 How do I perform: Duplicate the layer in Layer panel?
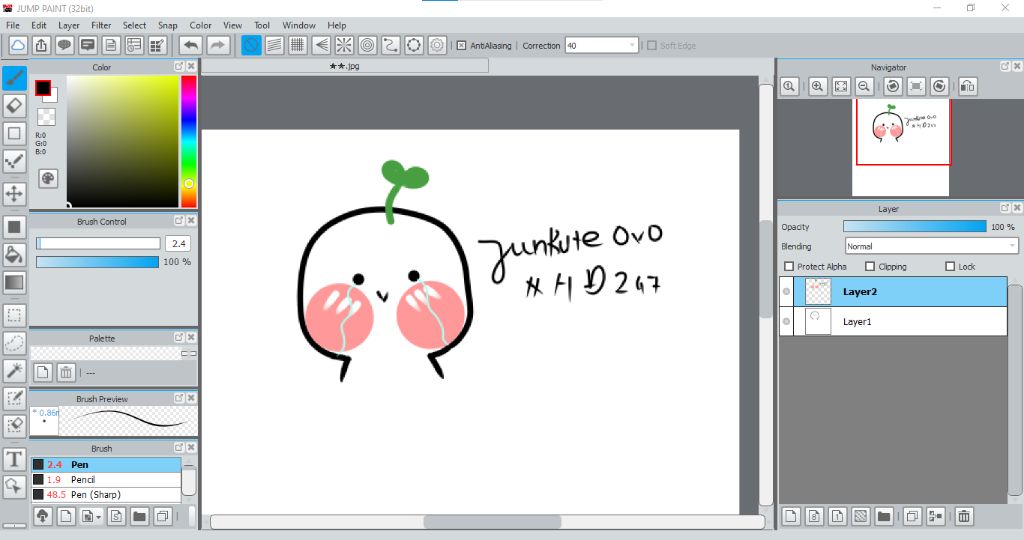click(912, 516)
